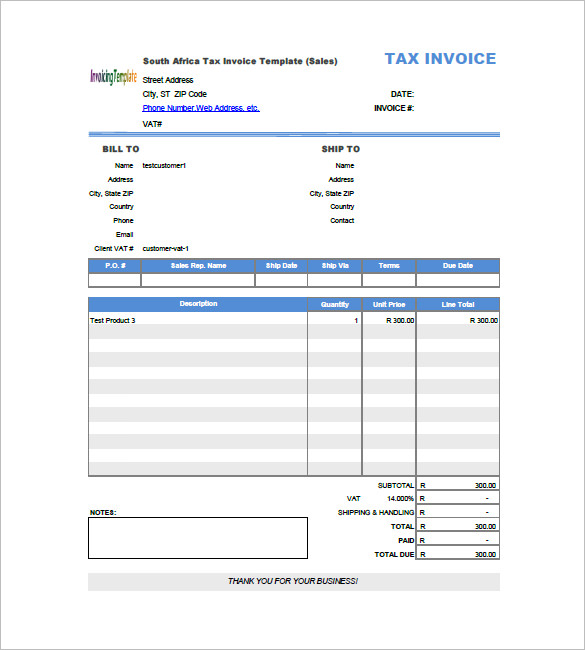
Task: Click inside the NOTES box
Action: click(x=198, y=538)
